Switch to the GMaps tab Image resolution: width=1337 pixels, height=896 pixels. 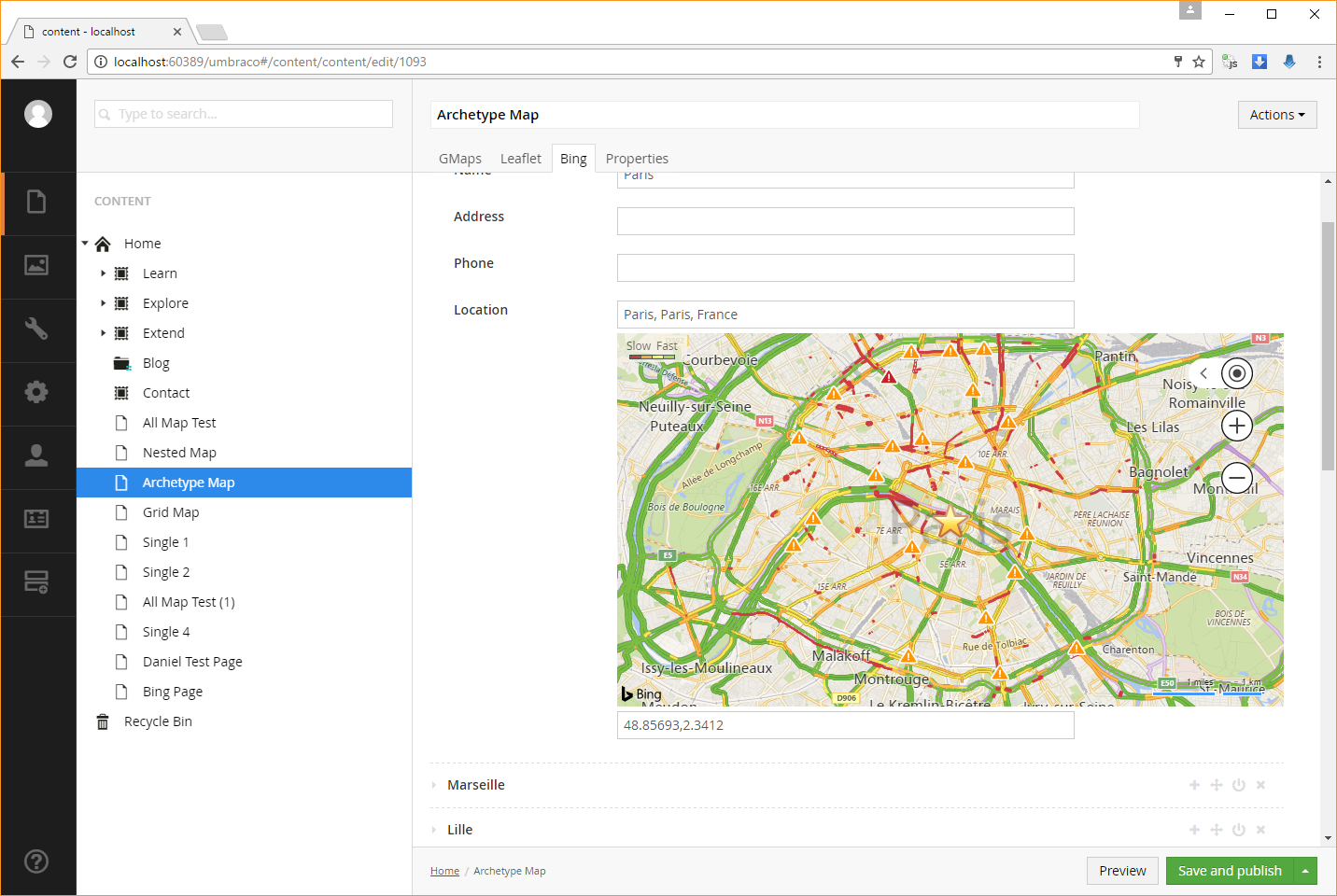click(460, 159)
